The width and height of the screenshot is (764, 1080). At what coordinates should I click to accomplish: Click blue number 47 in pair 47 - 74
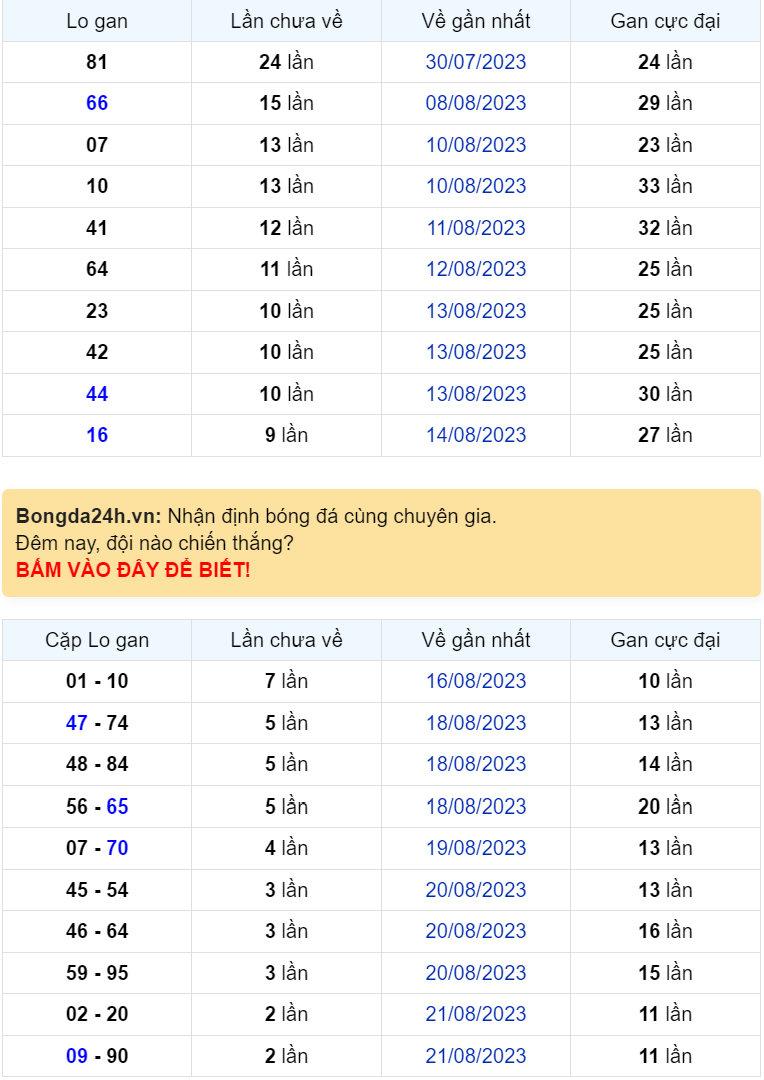(77, 723)
